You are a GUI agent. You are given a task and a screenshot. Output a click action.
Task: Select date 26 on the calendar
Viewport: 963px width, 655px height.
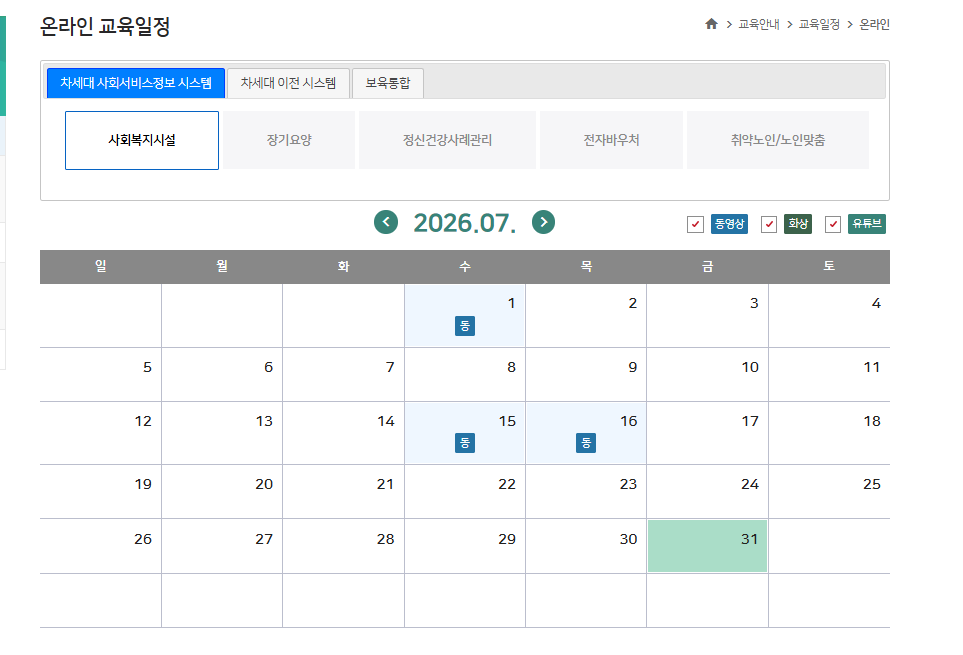[x=101, y=546]
